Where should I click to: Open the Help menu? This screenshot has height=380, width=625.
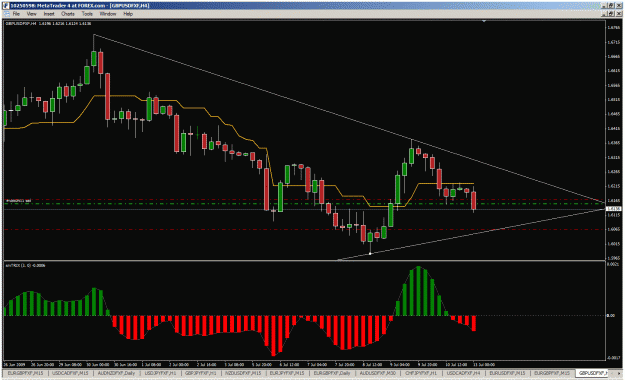(128, 14)
